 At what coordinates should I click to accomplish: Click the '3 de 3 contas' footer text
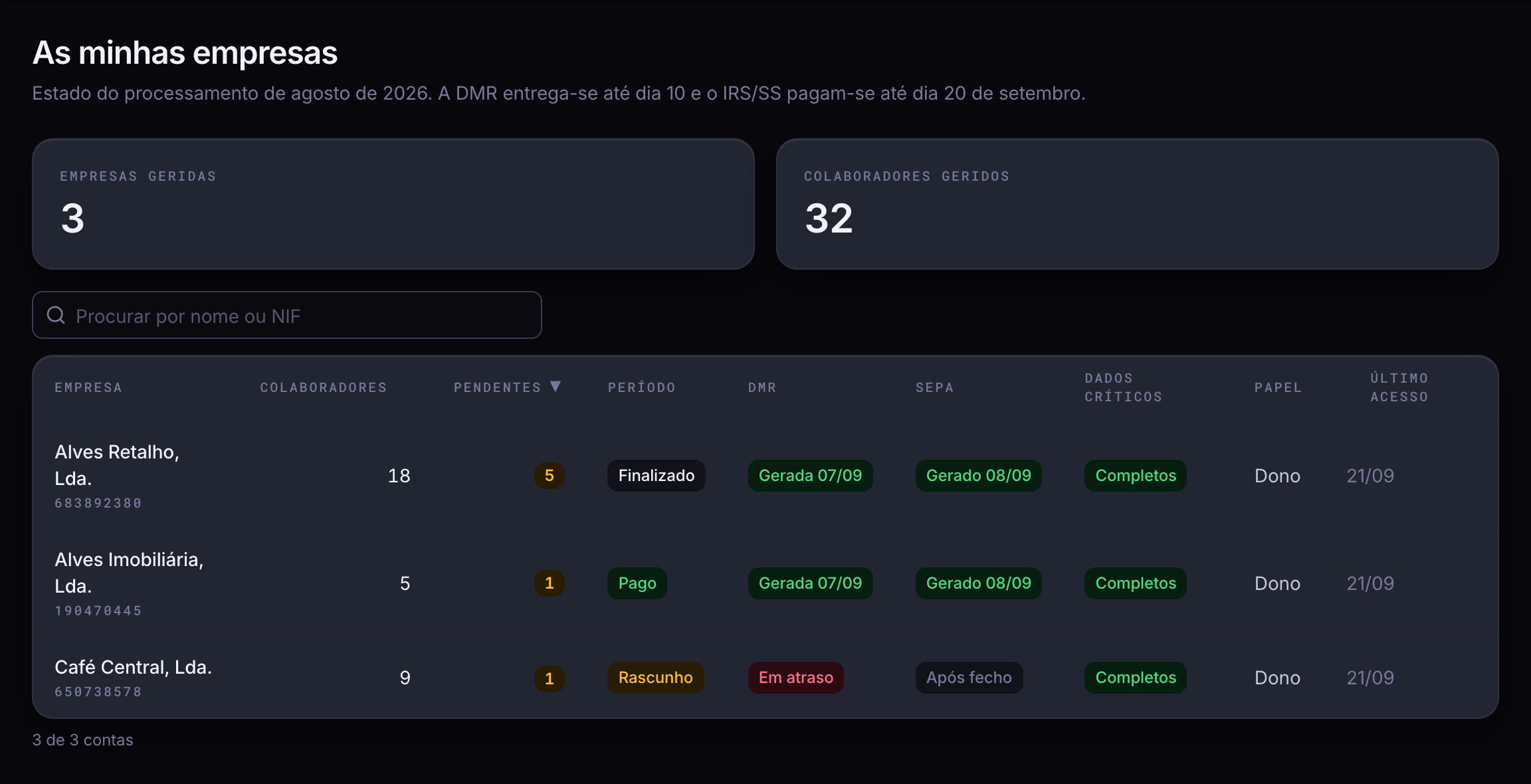[83, 740]
